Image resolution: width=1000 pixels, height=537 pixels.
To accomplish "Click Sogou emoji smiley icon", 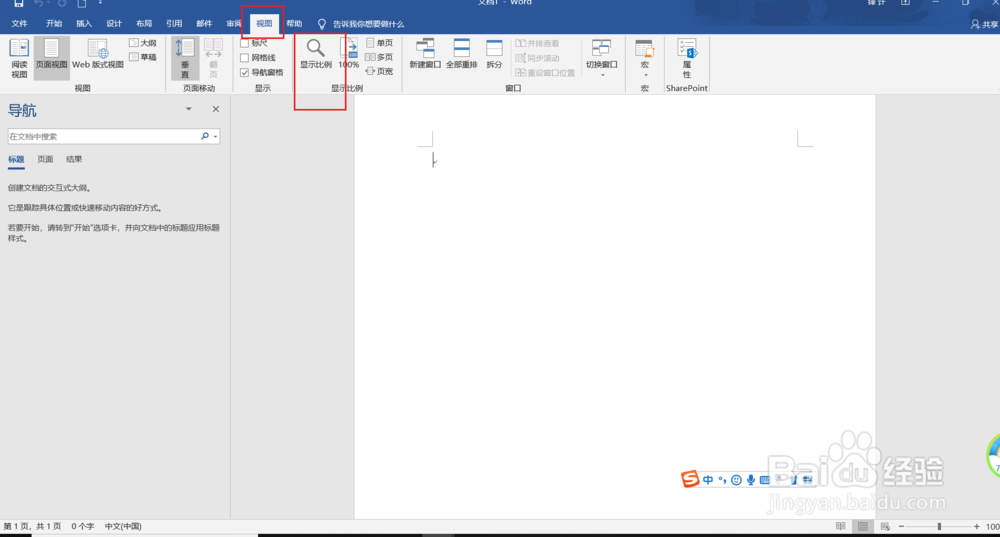I will tap(736, 480).
